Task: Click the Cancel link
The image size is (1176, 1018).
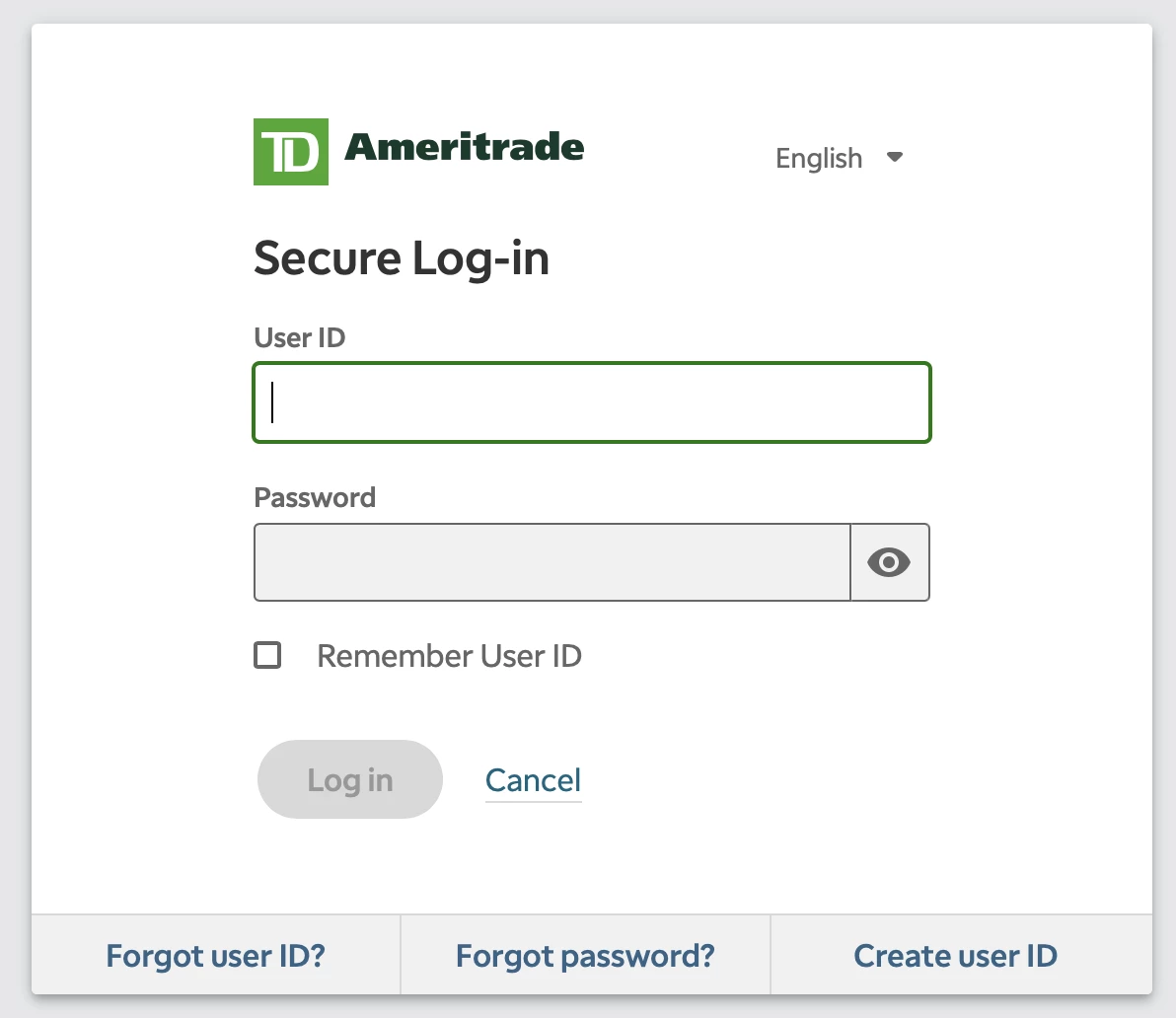Action: (x=534, y=780)
